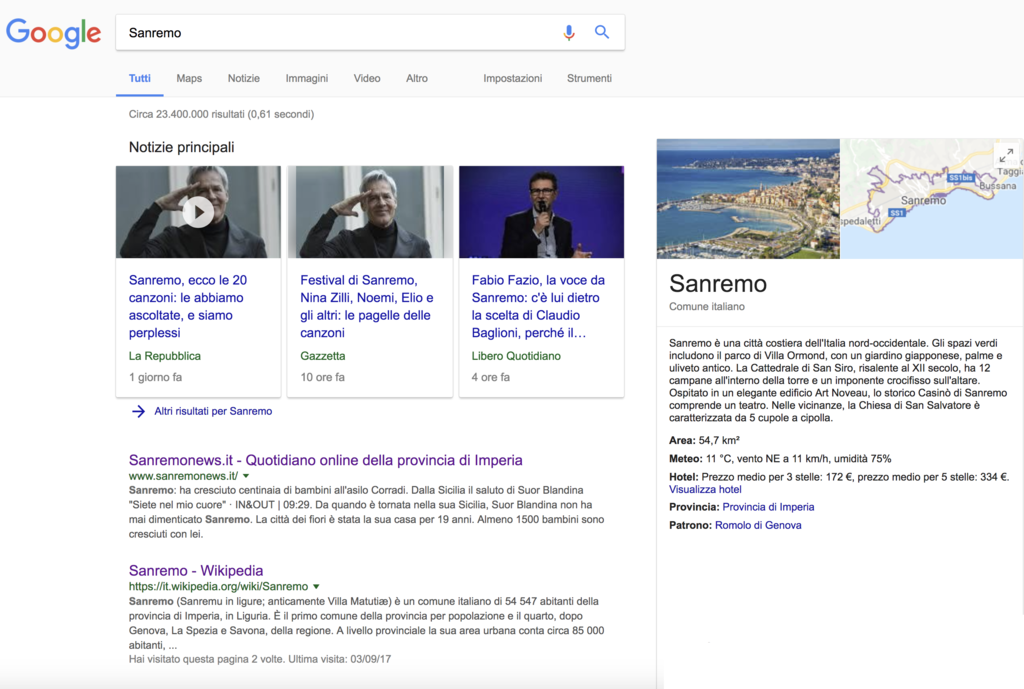Open Impostazioni settings menu

pos(512,78)
